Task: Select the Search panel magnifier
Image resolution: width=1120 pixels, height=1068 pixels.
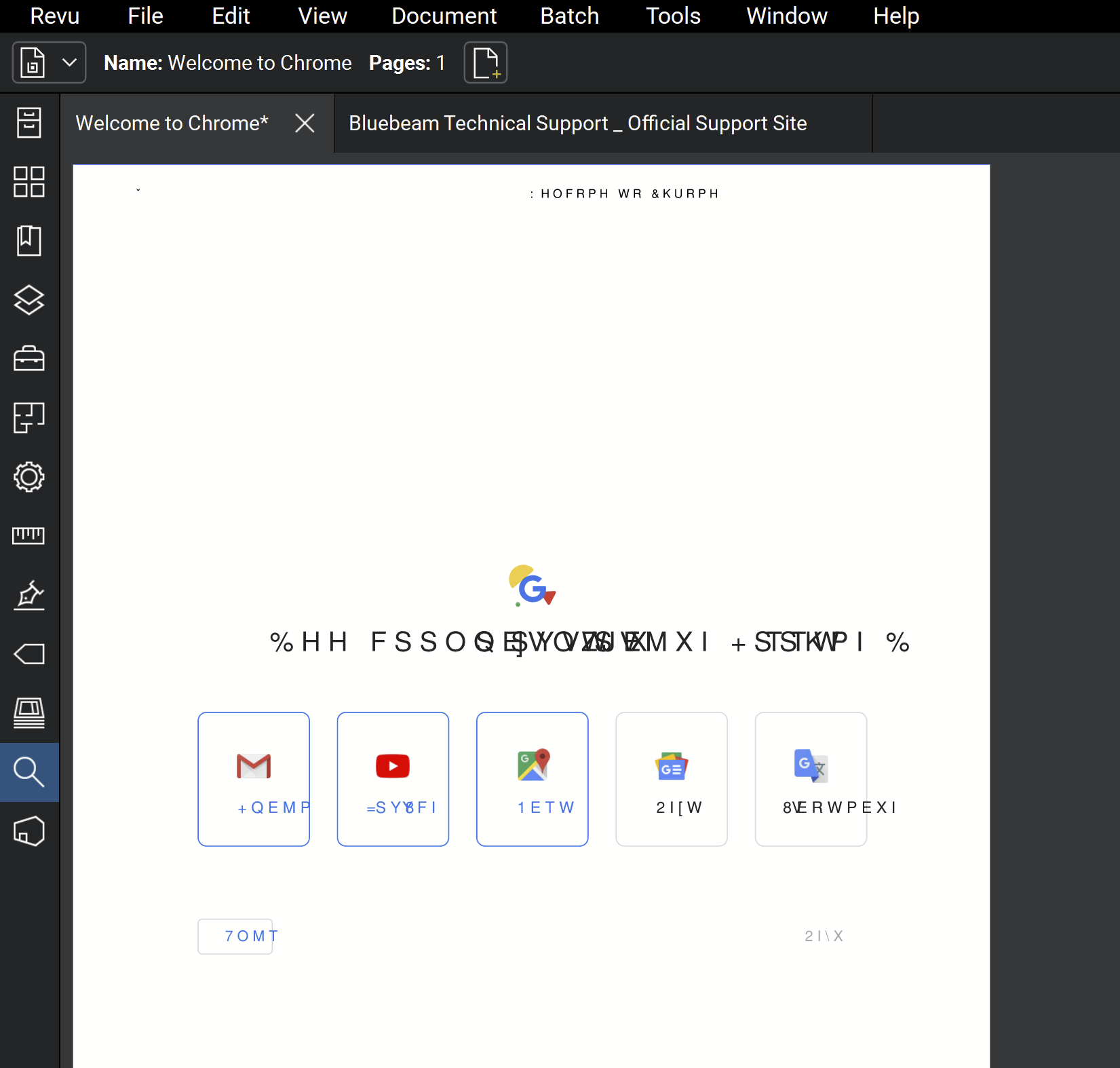Action: pyautogui.click(x=29, y=771)
